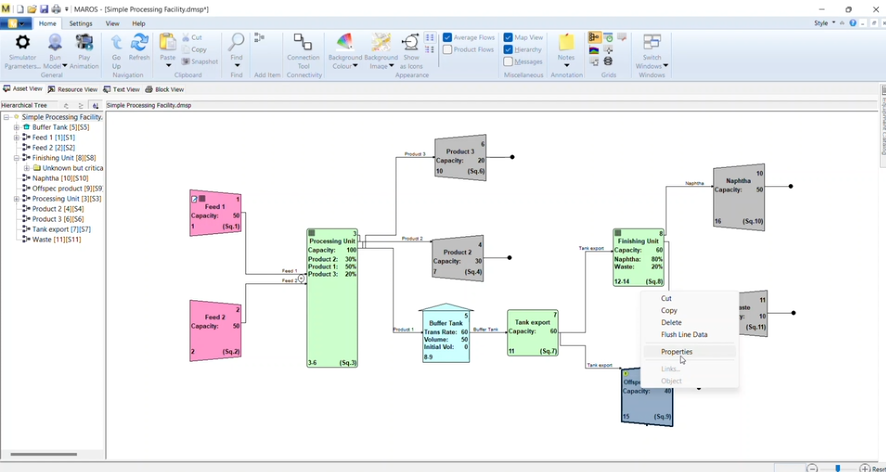Click the open folder icon in title bar
Viewport: 886px width, 472px height.
coord(32,9)
